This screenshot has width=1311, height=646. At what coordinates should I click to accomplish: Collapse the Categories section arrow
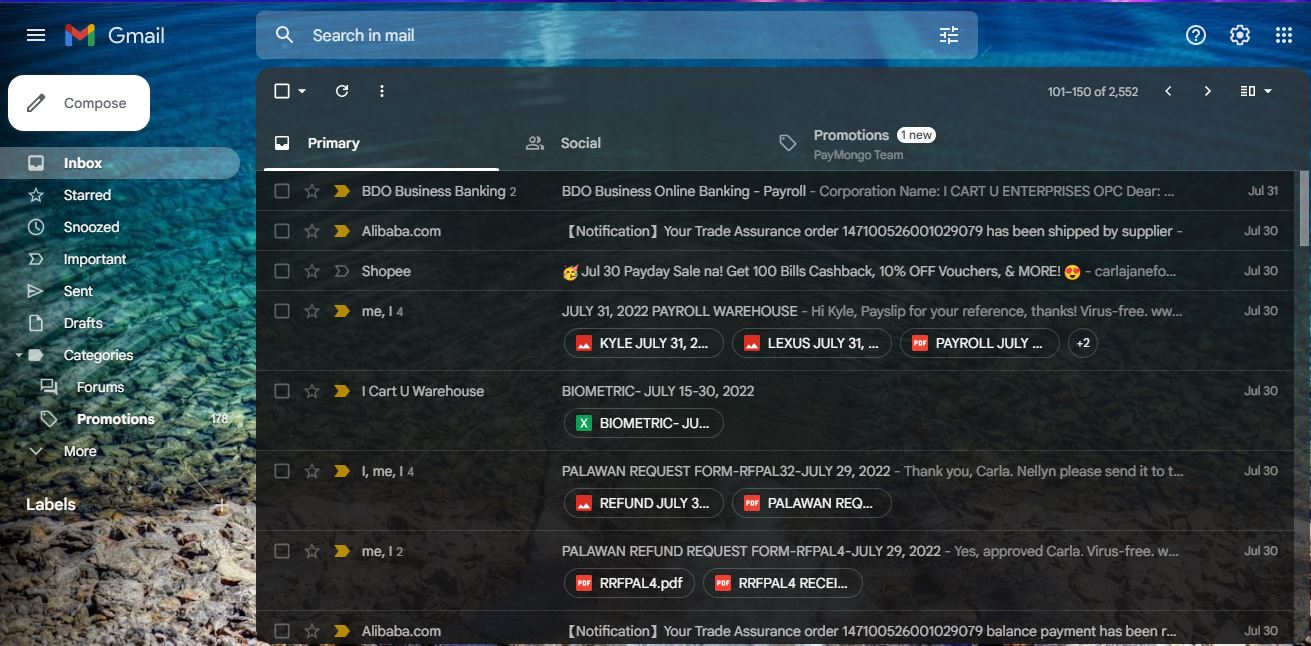tap(18, 355)
